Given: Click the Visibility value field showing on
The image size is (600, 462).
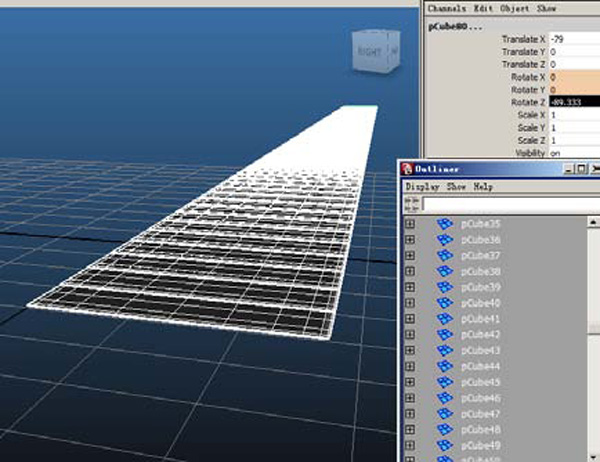Looking at the screenshot, I should click(574, 153).
